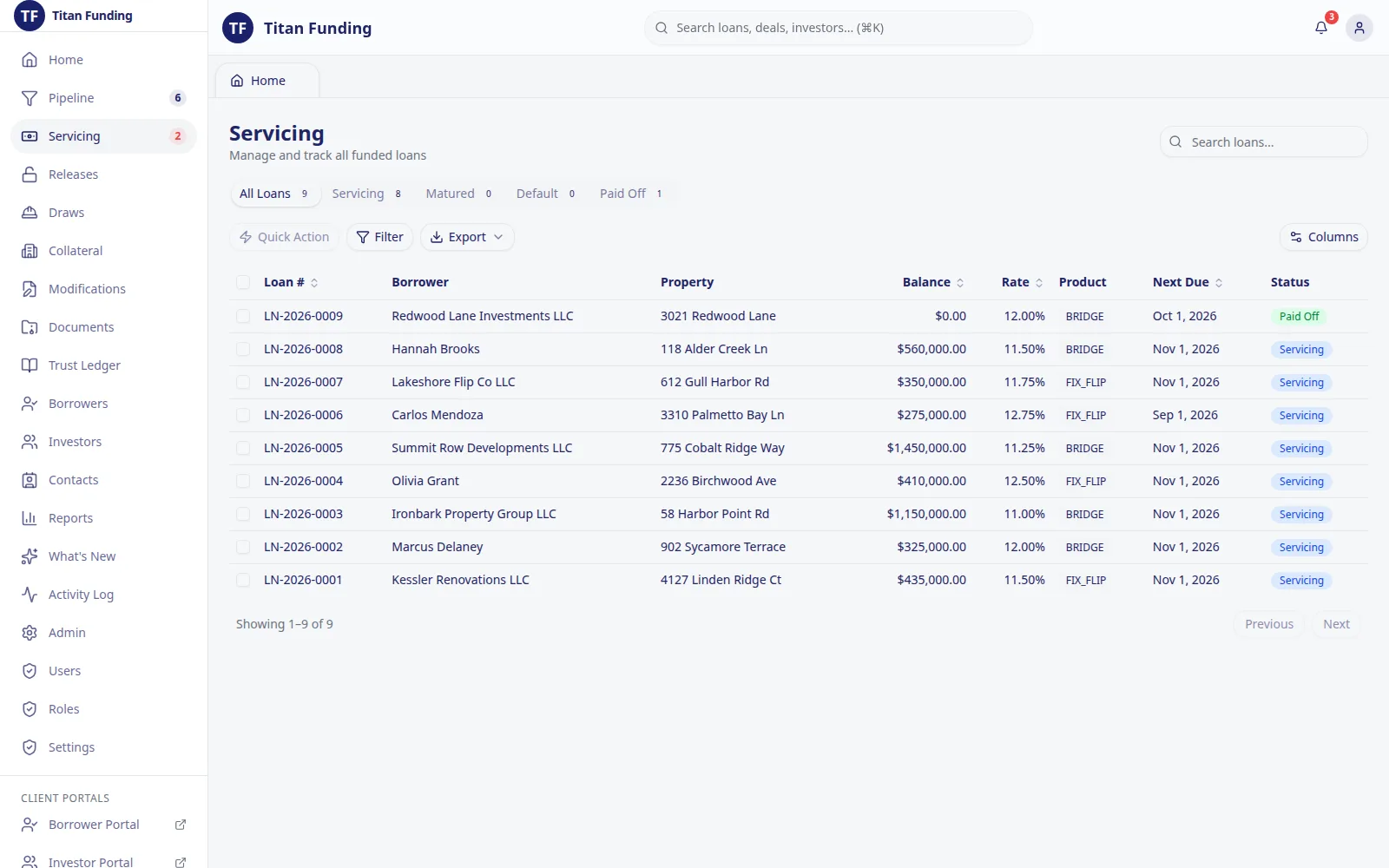Viewport: 1389px width, 868px height.
Task: Switch to Matured tab
Action: pos(459,194)
